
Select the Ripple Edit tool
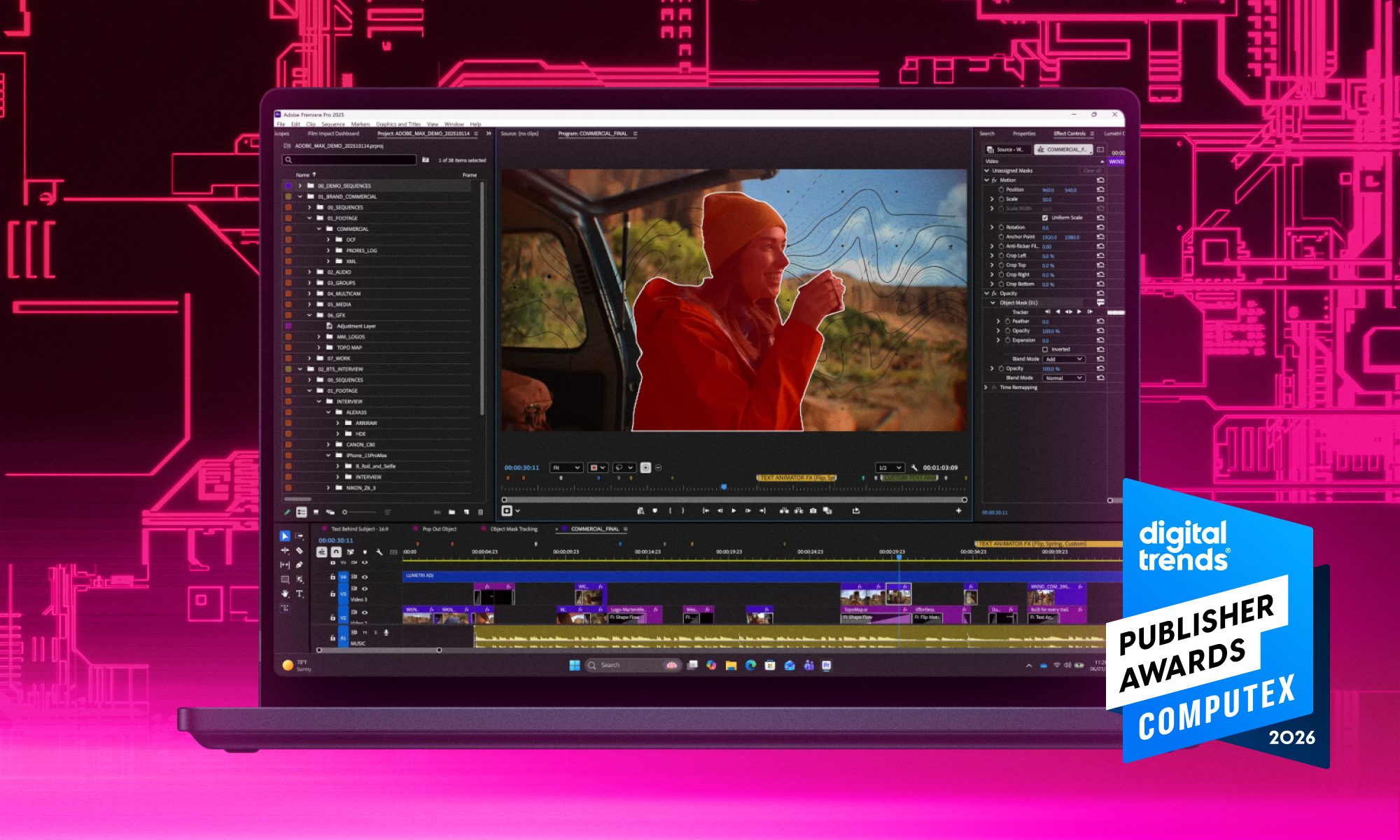point(285,551)
